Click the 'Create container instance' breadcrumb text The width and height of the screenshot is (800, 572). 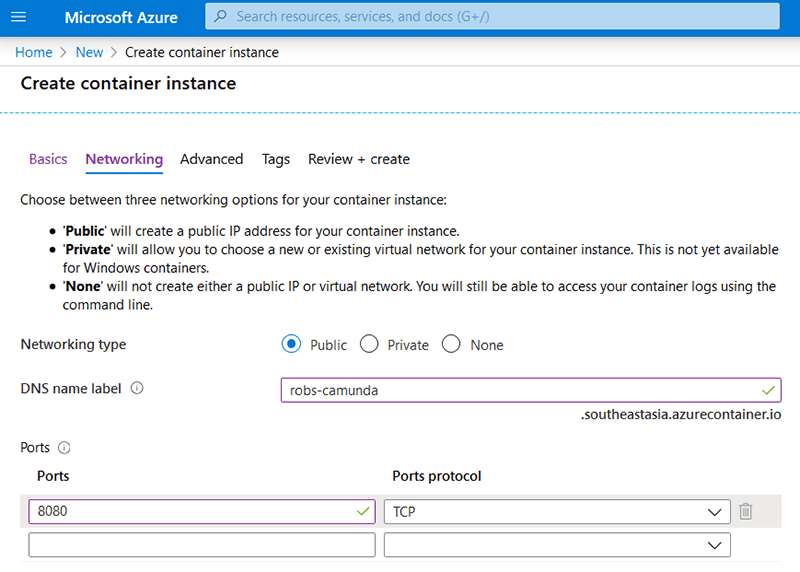[x=202, y=53]
